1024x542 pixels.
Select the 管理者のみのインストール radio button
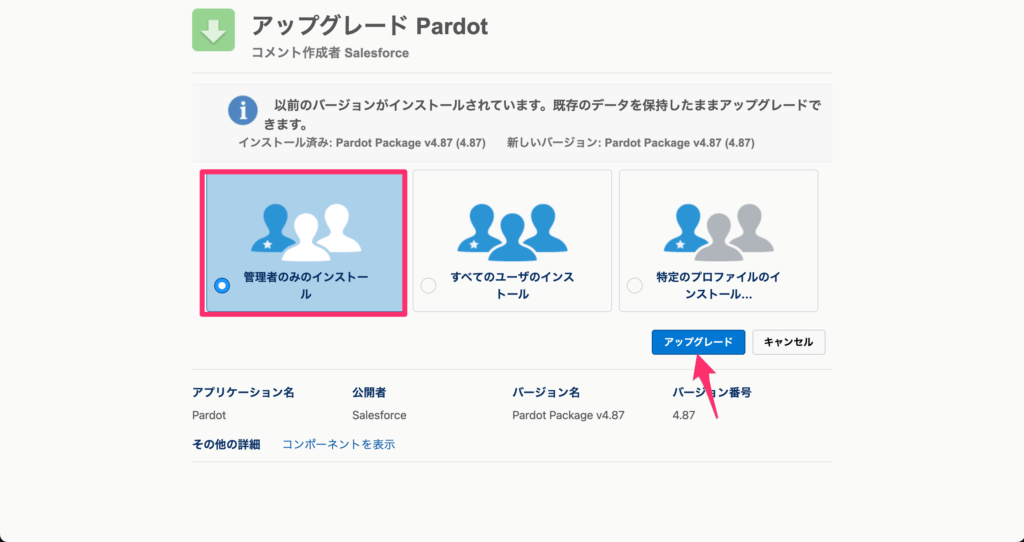point(222,285)
